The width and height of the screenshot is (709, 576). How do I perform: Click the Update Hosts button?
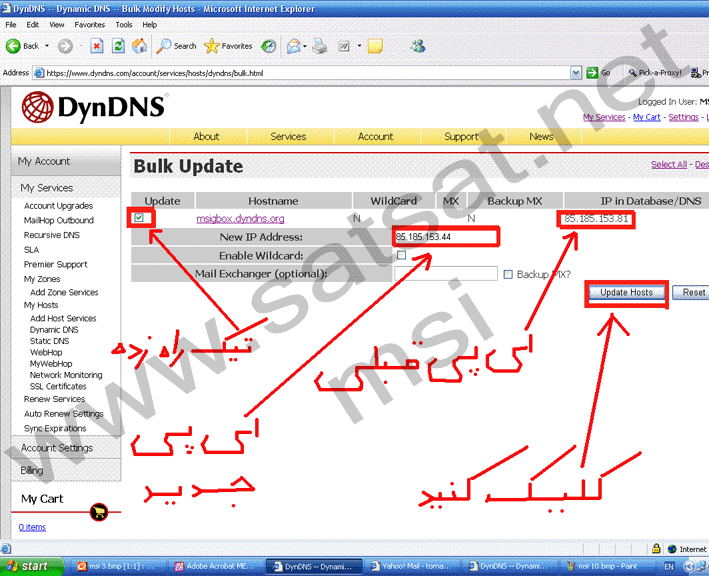(x=626, y=293)
